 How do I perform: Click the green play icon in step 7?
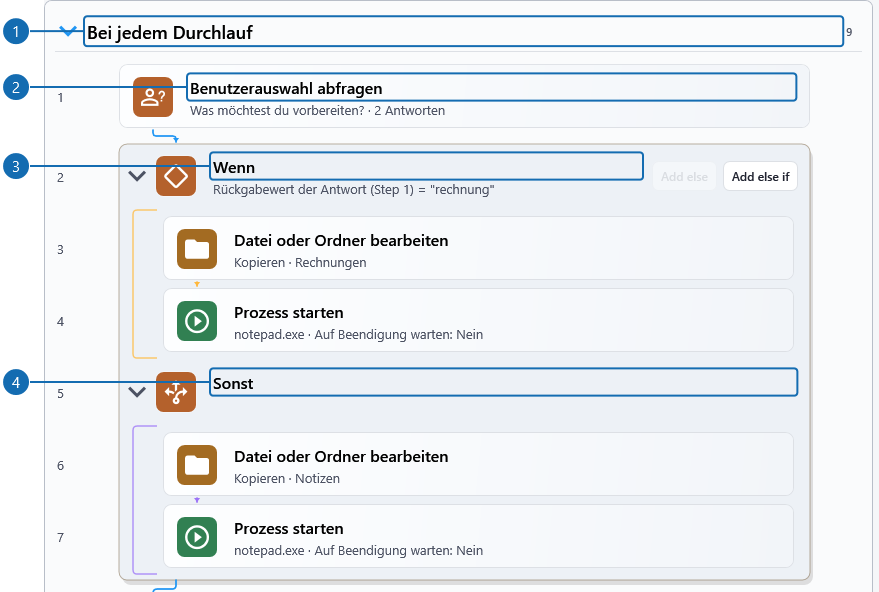pos(197,537)
